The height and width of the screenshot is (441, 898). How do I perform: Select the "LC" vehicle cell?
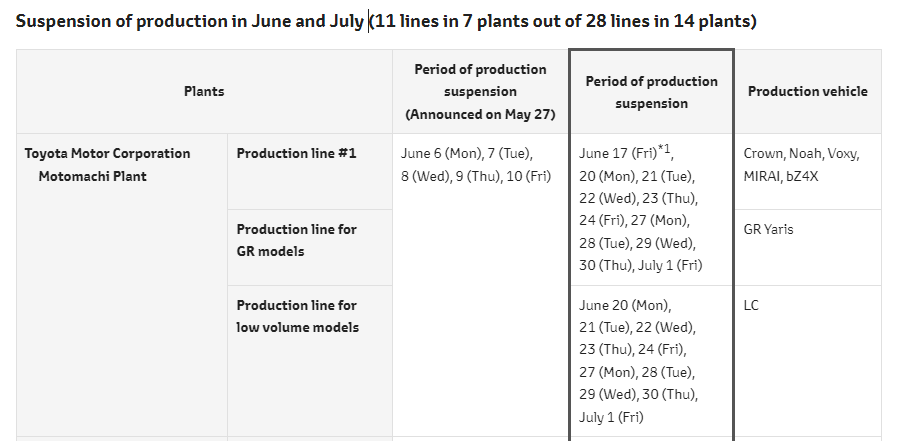(751, 305)
